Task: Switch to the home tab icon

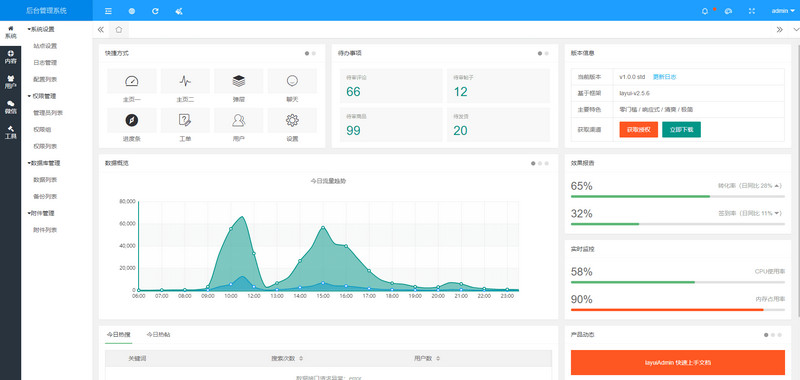Action: click(x=119, y=30)
